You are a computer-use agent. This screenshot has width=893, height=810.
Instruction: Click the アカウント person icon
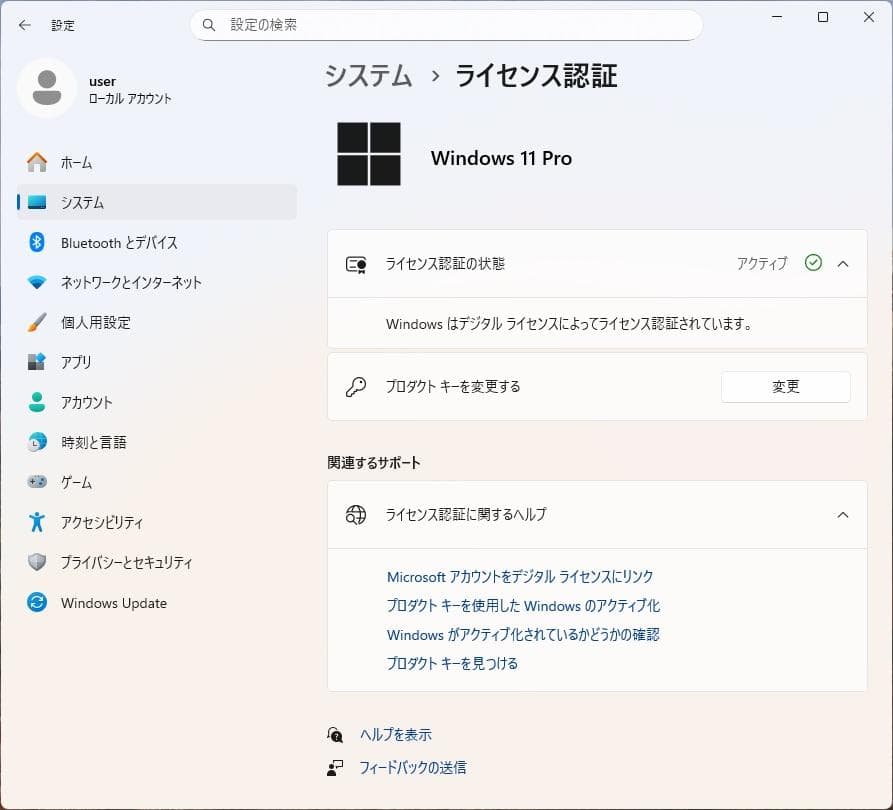point(37,402)
